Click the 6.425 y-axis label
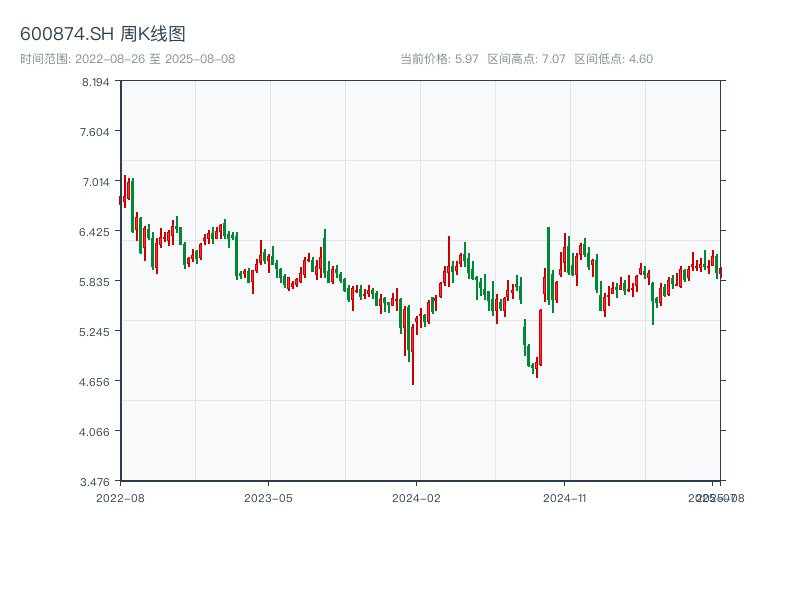Viewport: 800px width, 600px height. click(x=96, y=232)
